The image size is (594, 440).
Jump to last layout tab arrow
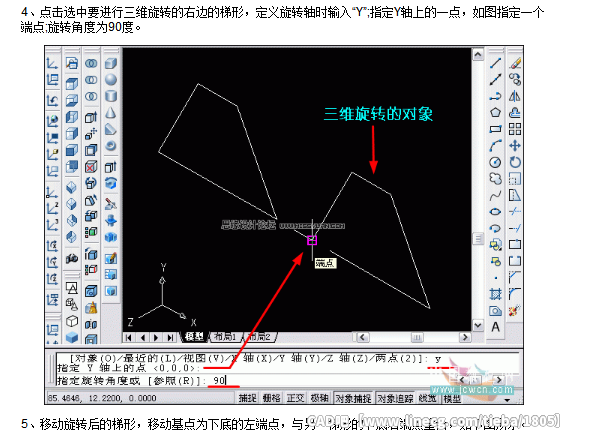pos(170,337)
